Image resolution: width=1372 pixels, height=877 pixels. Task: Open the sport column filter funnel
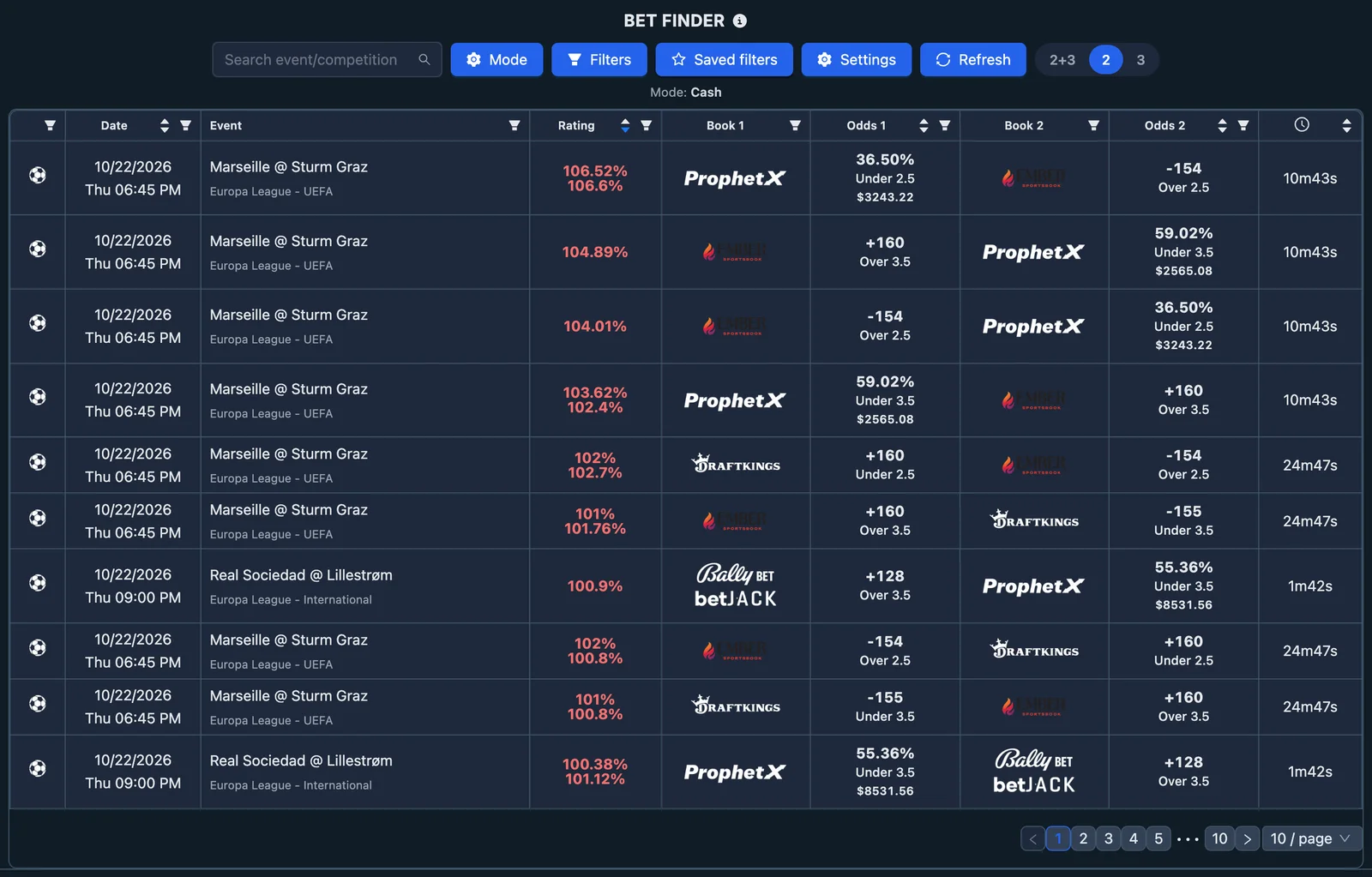pos(50,125)
